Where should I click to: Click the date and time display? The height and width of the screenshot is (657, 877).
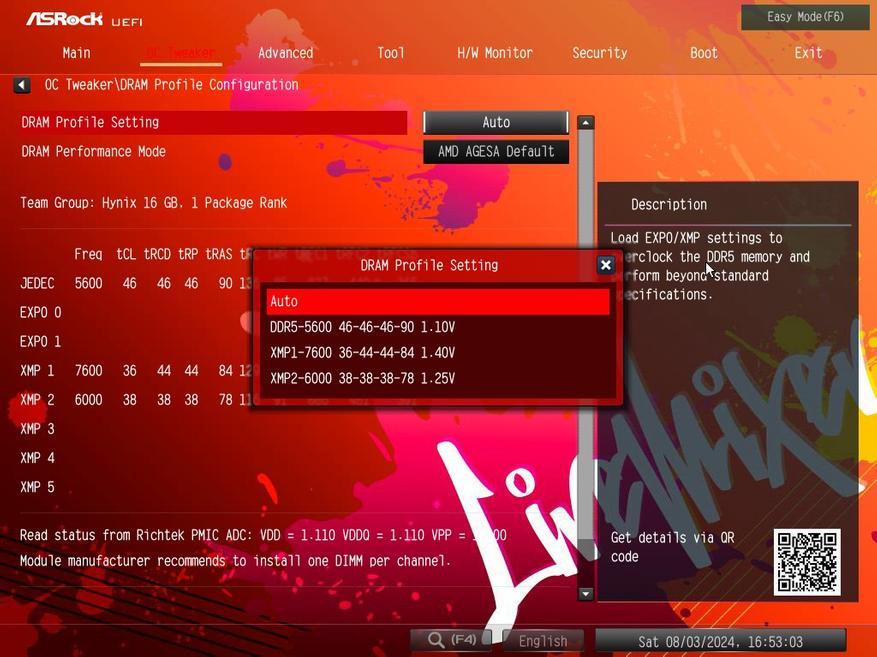[x=720, y=641]
